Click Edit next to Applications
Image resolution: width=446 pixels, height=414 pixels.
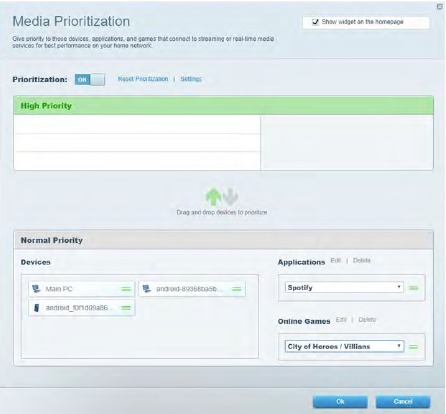click(x=336, y=260)
